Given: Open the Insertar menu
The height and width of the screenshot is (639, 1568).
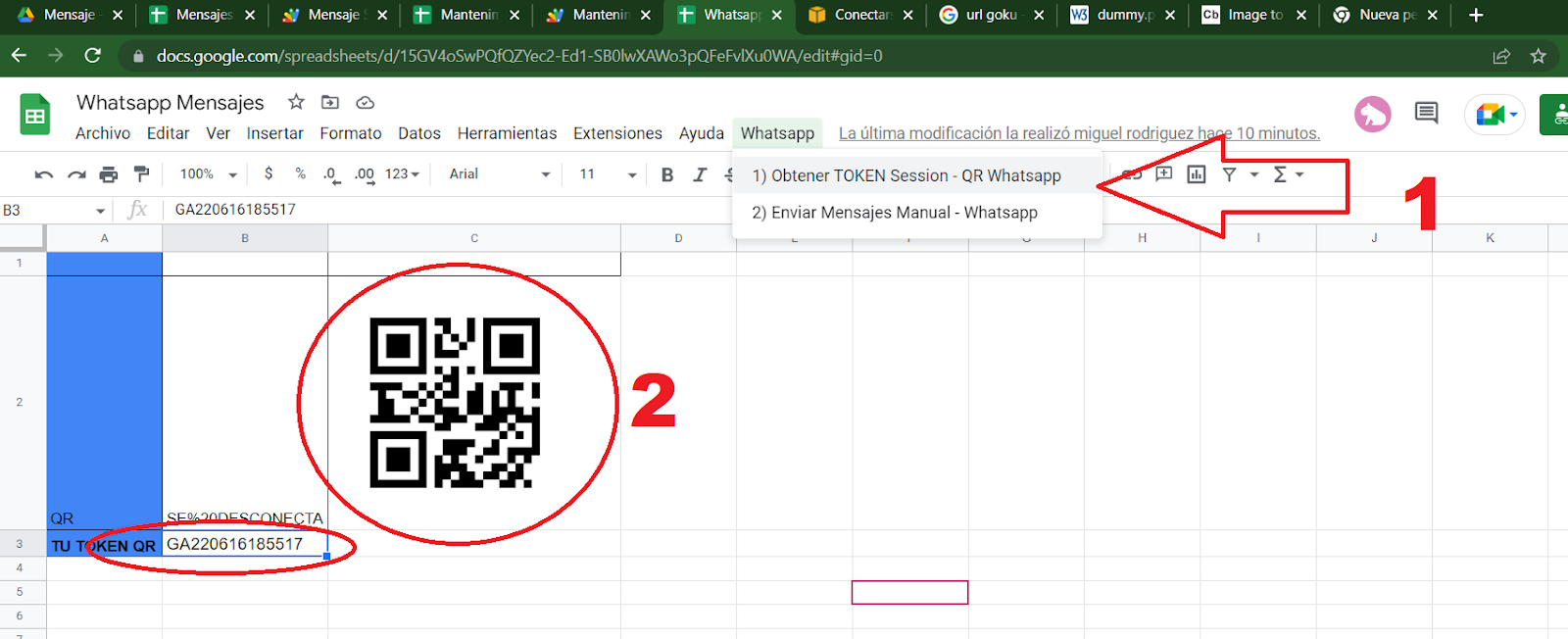Looking at the screenshot, I should pyautogui.click(x=275, y=133).
